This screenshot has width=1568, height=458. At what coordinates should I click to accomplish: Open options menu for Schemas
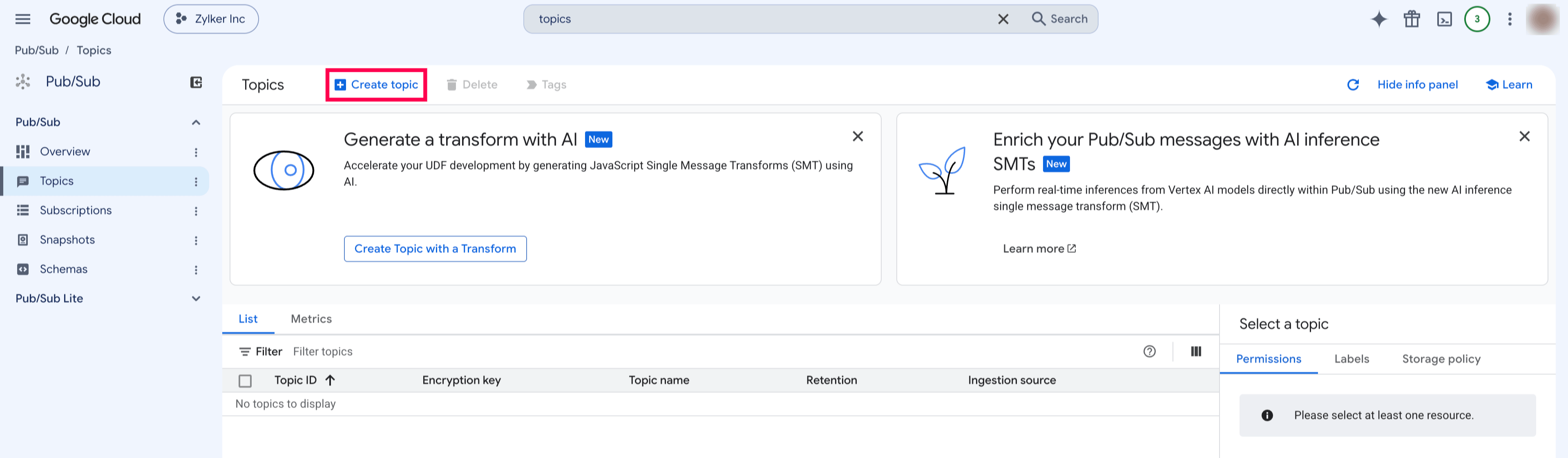pyautogui.click(x=196, y=269)
